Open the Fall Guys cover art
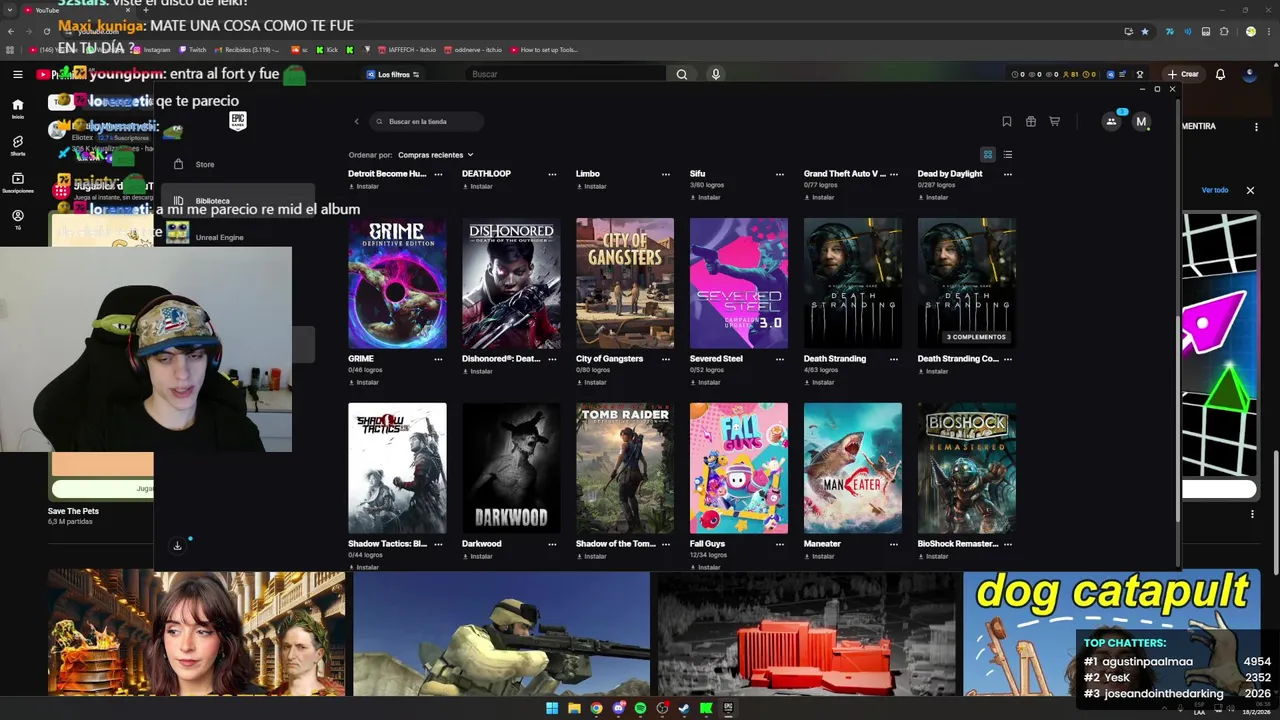 739,468
